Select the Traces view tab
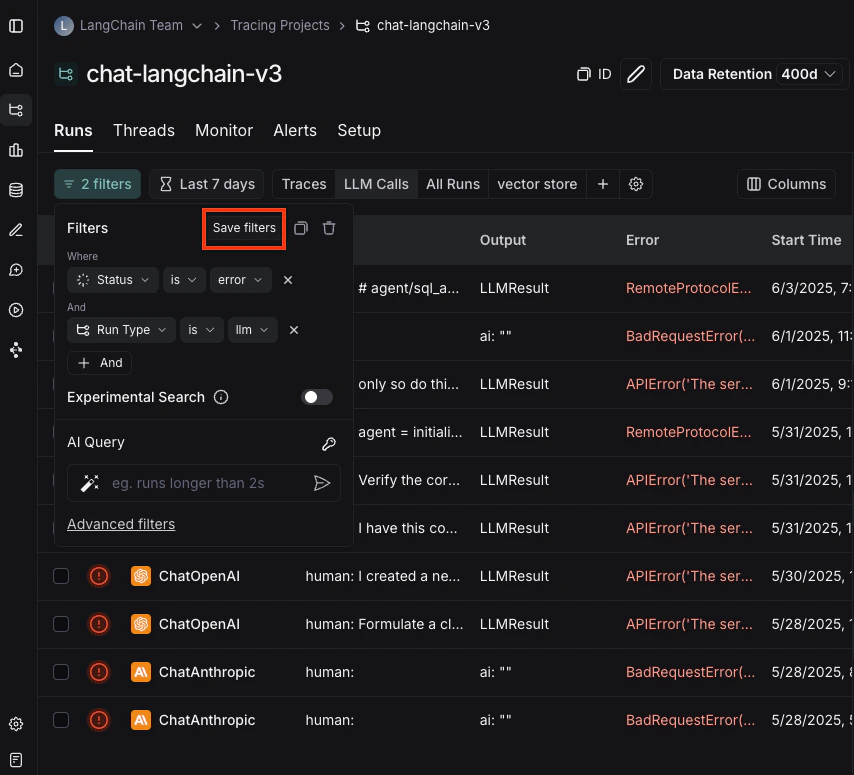854x775 pixels. tap(304, 184)
